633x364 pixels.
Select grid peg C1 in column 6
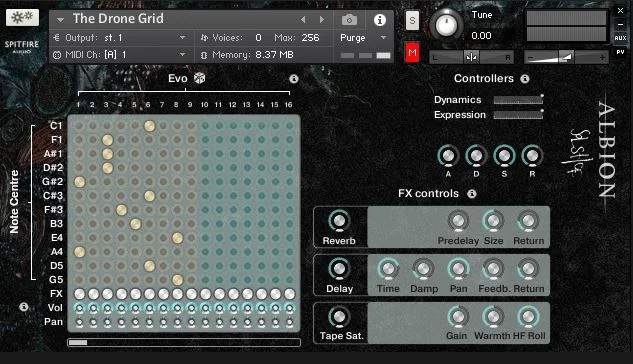(x=149, y=126)
